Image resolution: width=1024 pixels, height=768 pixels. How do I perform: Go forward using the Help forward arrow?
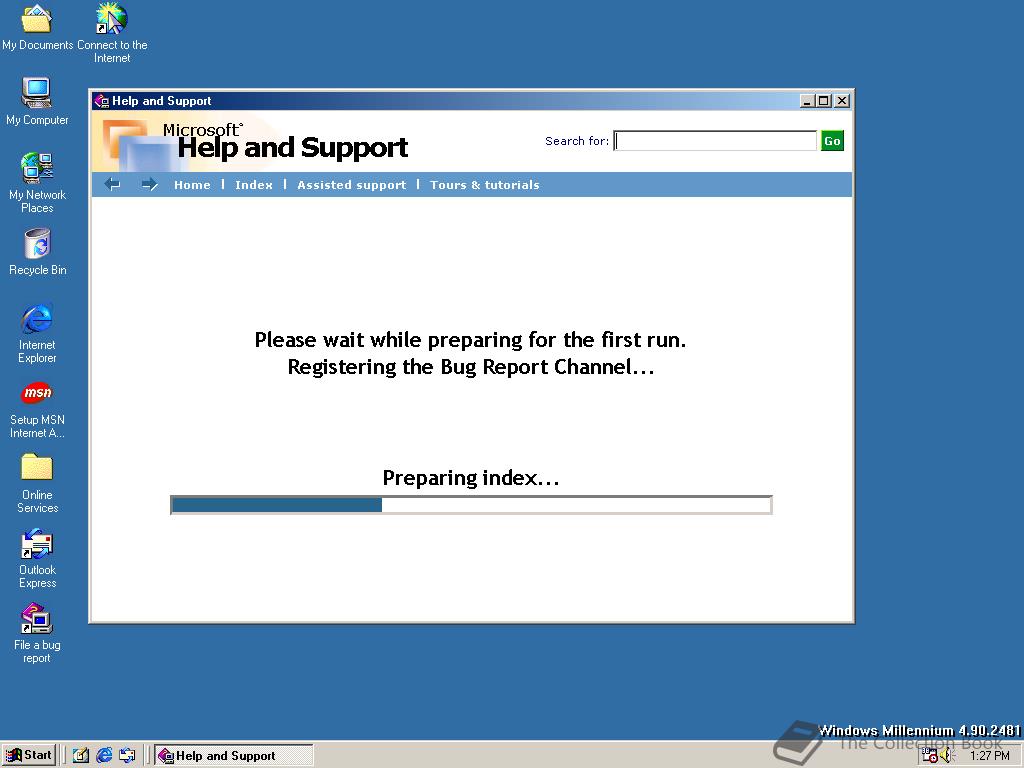[150, 185]
